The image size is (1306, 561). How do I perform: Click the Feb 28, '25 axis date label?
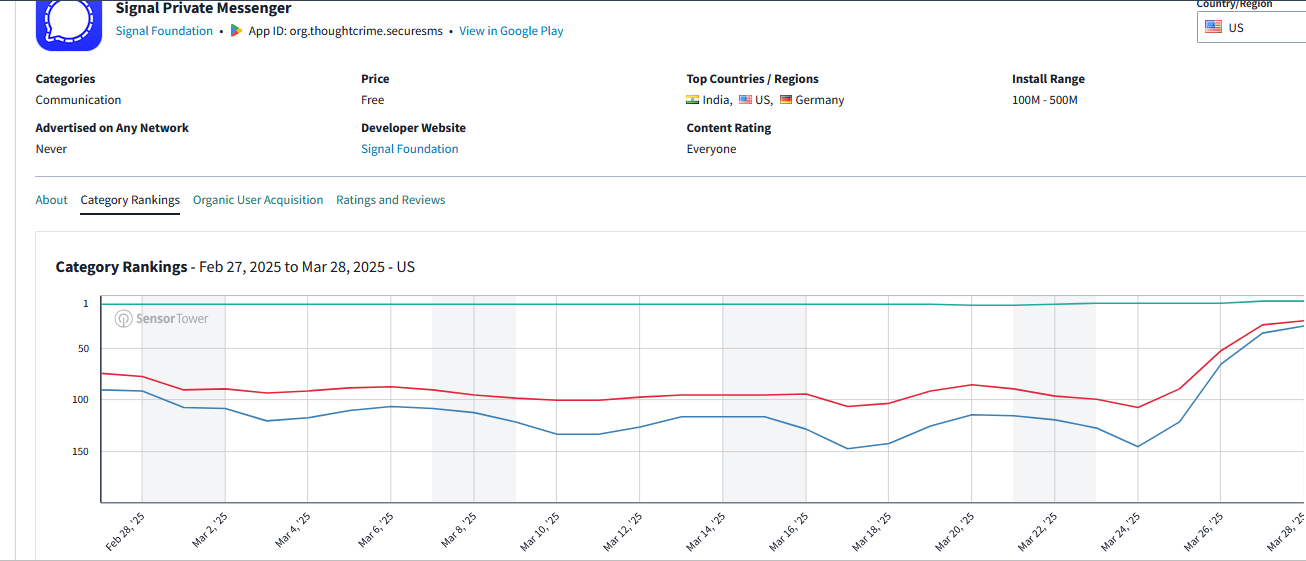click(x=125, y=532)
